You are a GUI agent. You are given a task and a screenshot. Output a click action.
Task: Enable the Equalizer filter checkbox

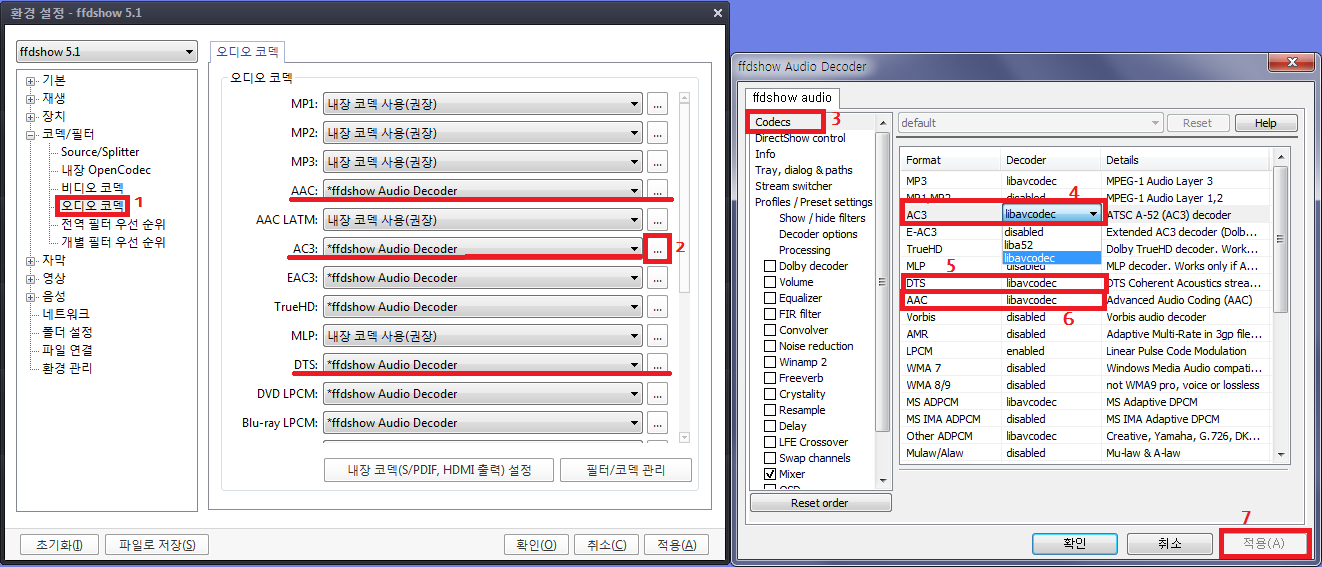tap(770, 298)
